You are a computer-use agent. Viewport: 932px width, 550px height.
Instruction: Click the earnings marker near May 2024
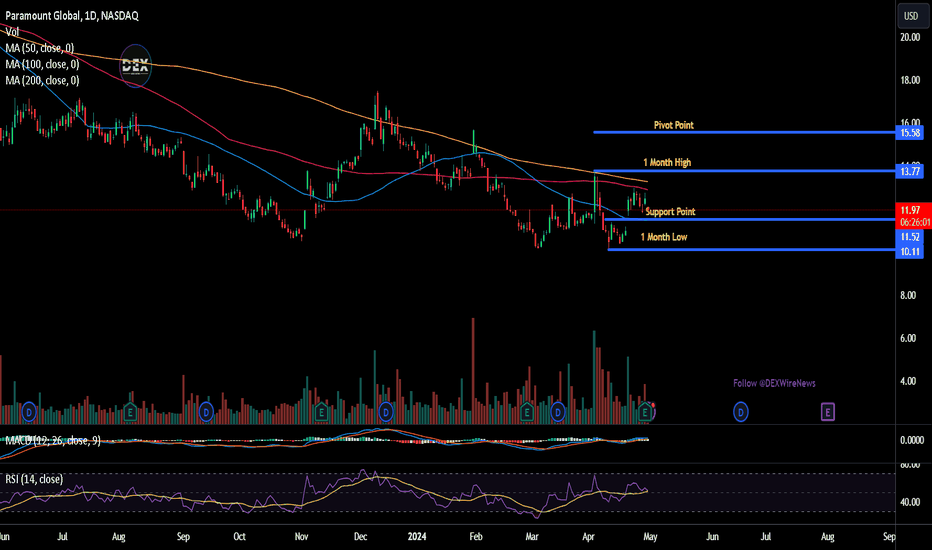(x=646, y=411)
